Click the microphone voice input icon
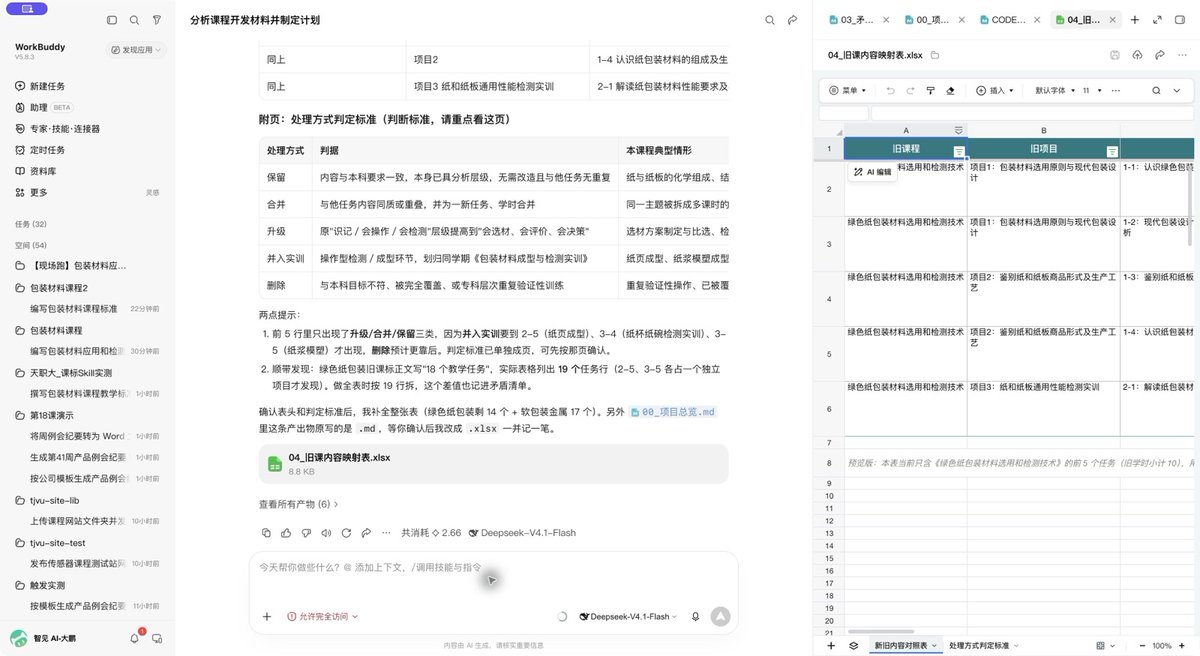 point(695,616)
